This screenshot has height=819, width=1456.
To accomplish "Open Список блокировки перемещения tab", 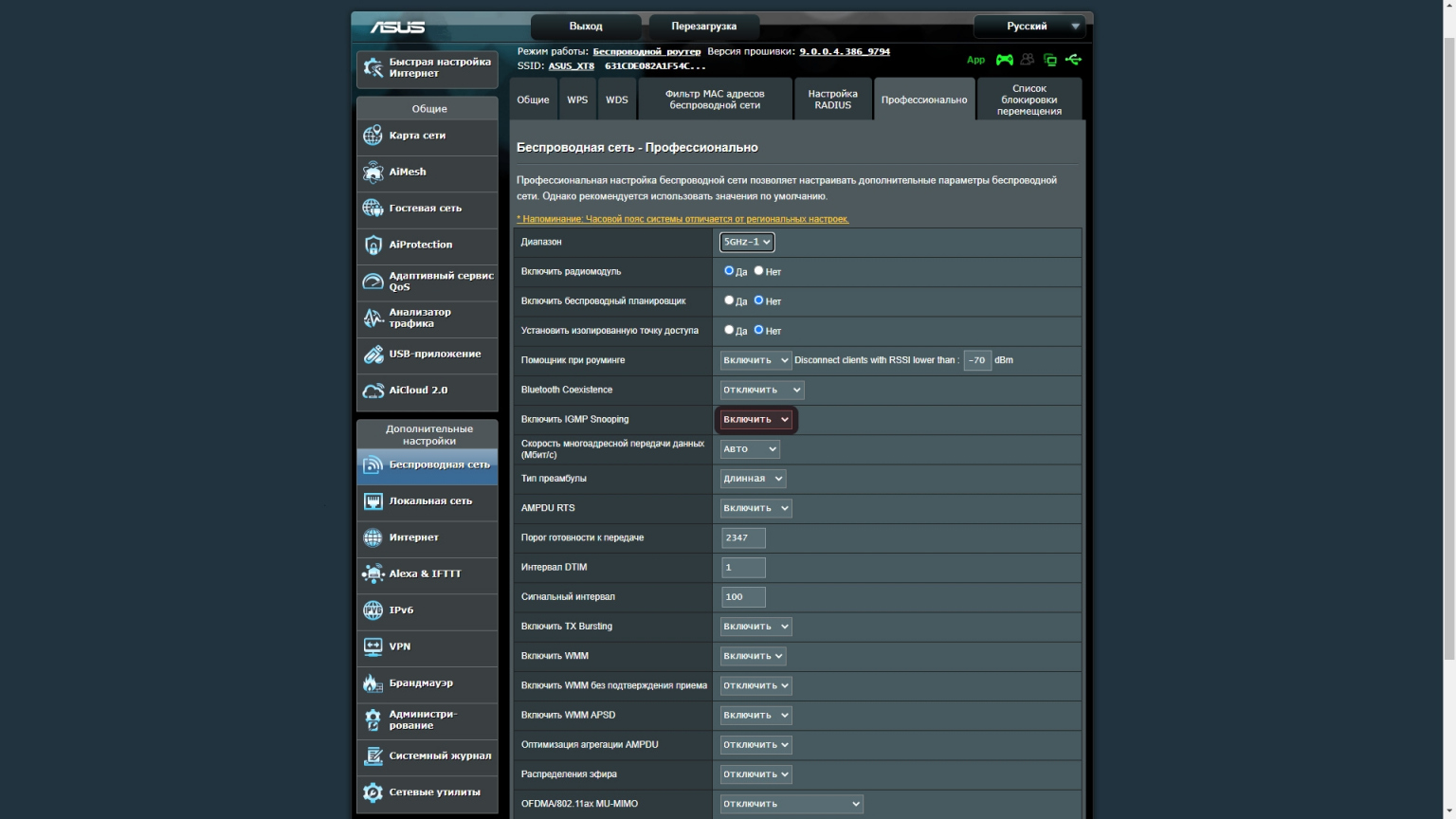I will (1029, 100).
